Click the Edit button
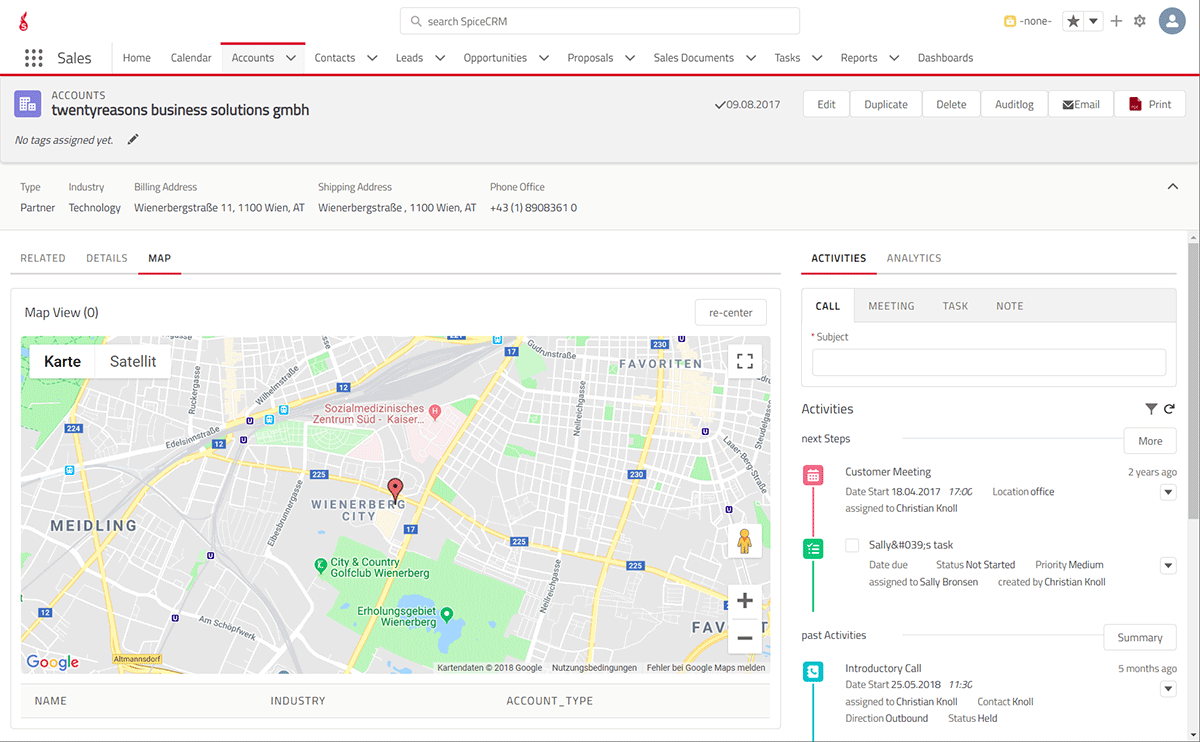Viewport: 1200px width, 742px height. pyautogui.click(x=826, y=104)
